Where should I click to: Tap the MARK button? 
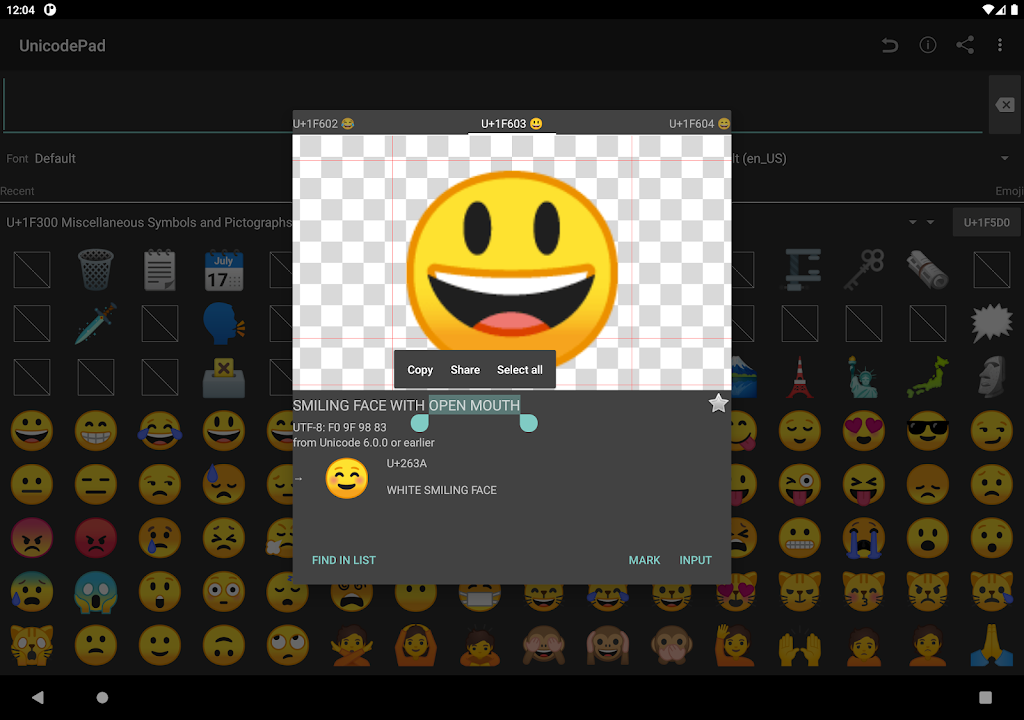pyautogui.click(x=645, y=560)
